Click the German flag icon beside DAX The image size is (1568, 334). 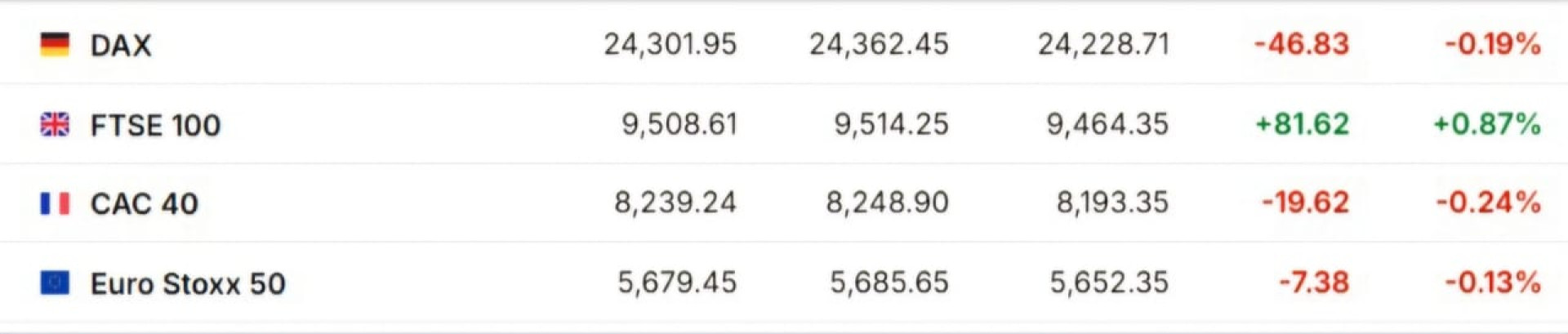click(55, 44)
